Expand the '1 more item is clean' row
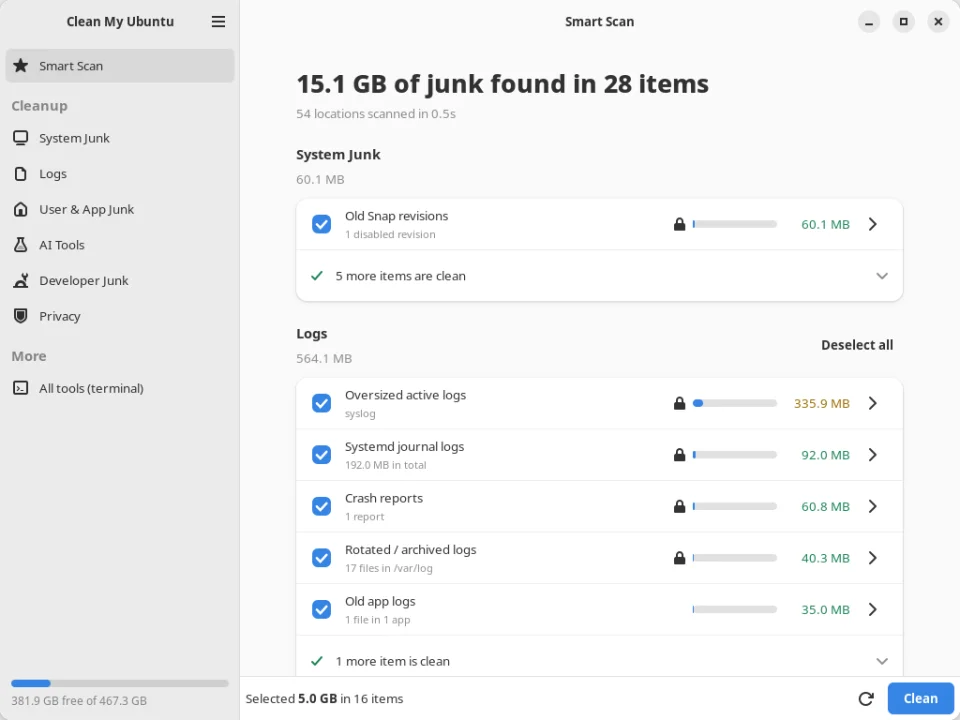 tap(599, 661)
